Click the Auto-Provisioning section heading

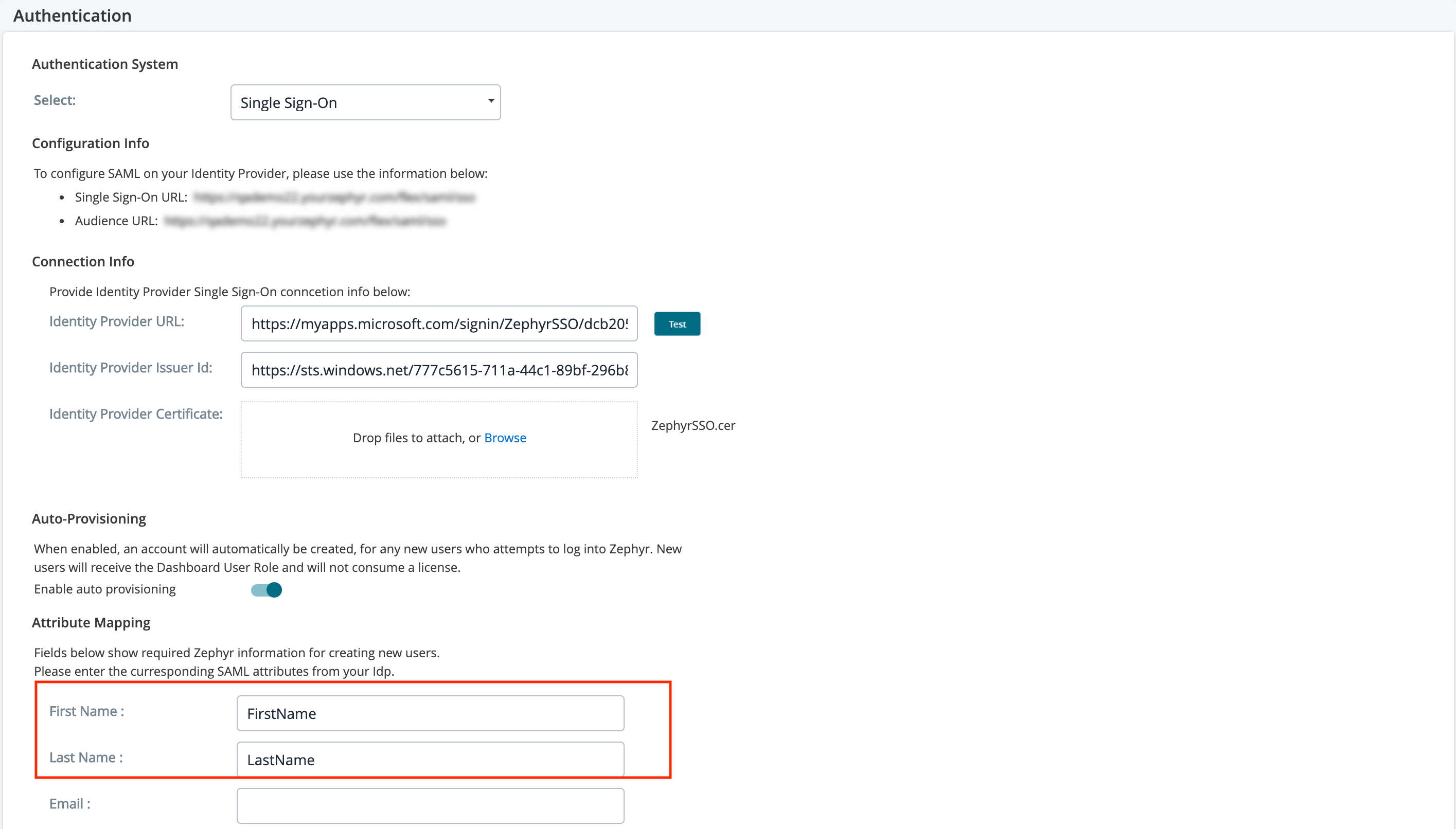coord(89,519)
